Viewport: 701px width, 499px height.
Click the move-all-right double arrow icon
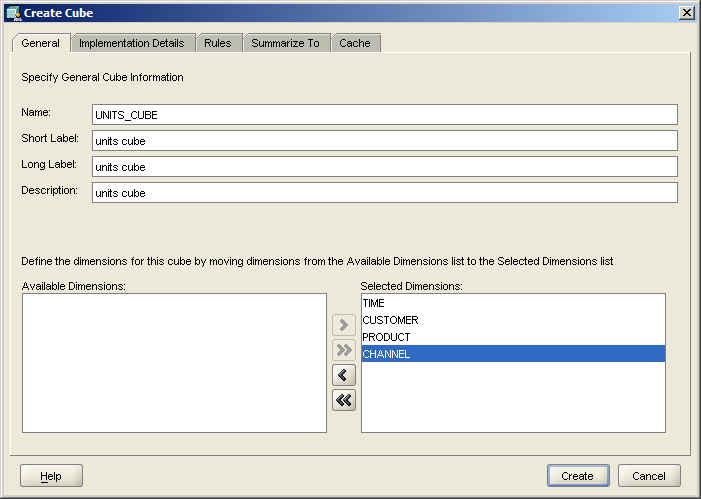click(x=344, y=350)
